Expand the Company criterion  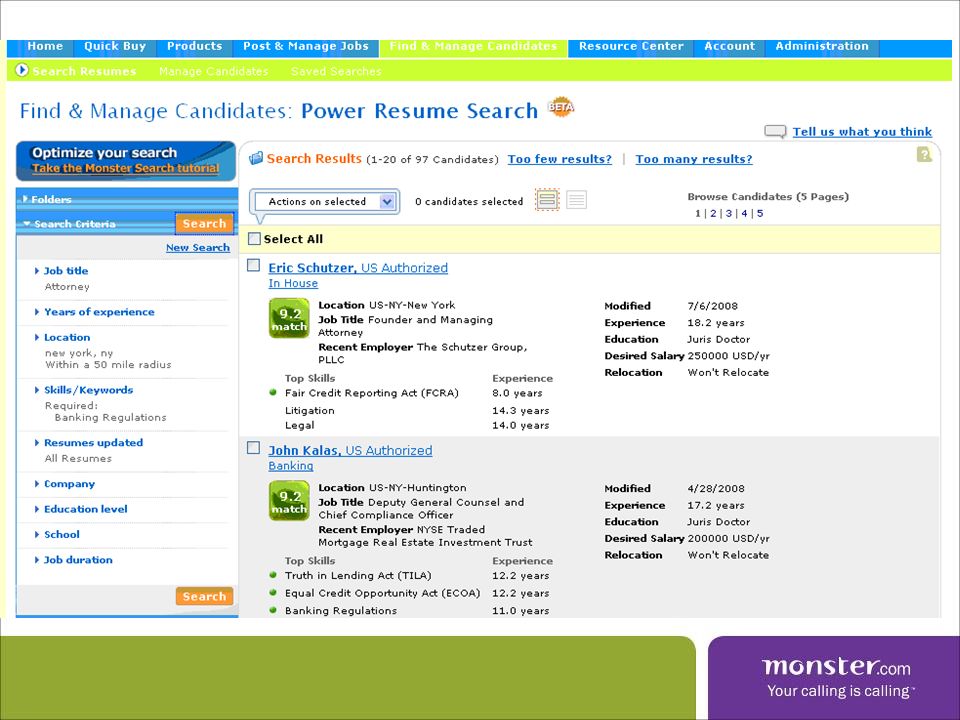coord(69,484)
